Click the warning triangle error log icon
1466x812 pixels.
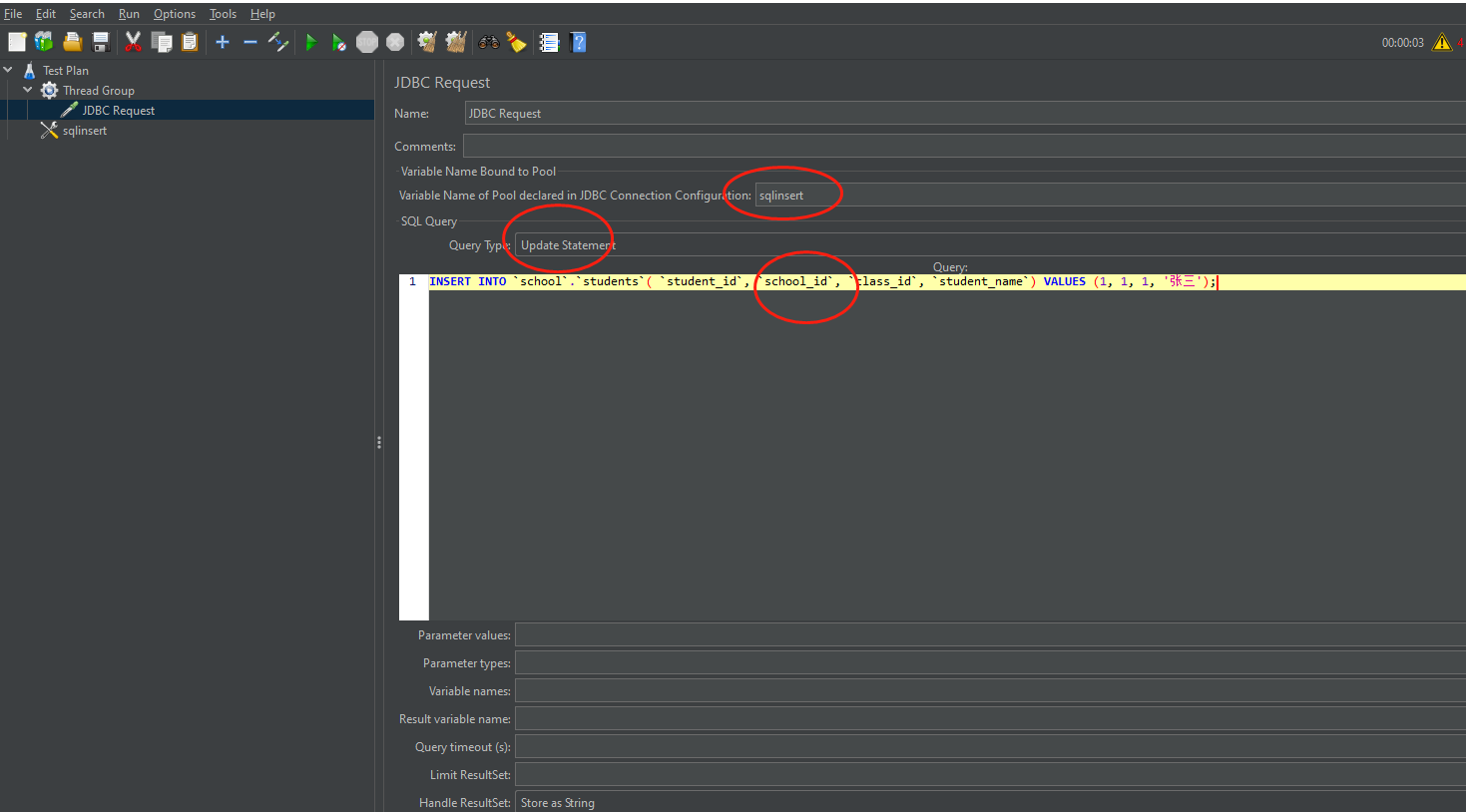click(x=1441, y=42)
